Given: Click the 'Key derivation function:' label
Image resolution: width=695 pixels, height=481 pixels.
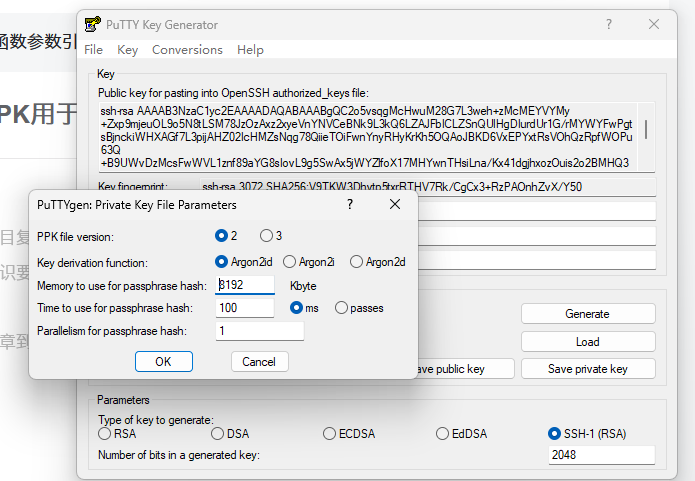Looking at the screenshot, I should click(92, 263).
